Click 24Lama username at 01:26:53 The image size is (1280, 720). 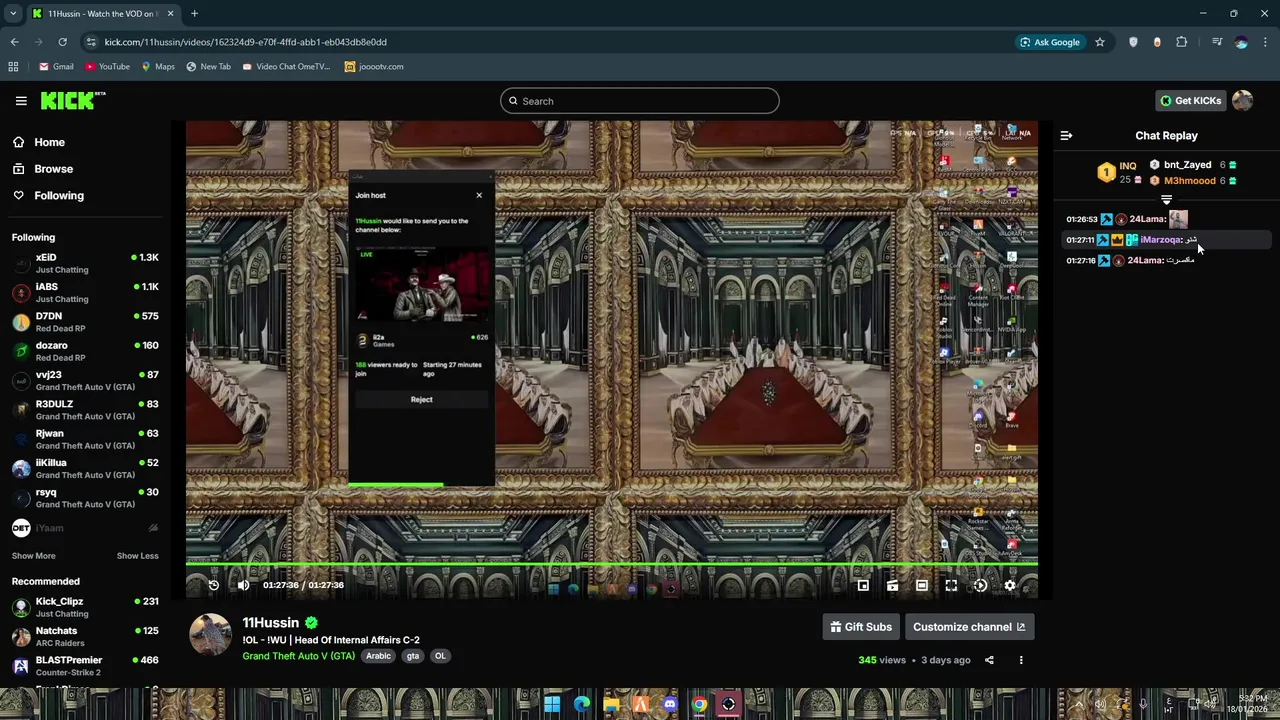click(1147, 219)
